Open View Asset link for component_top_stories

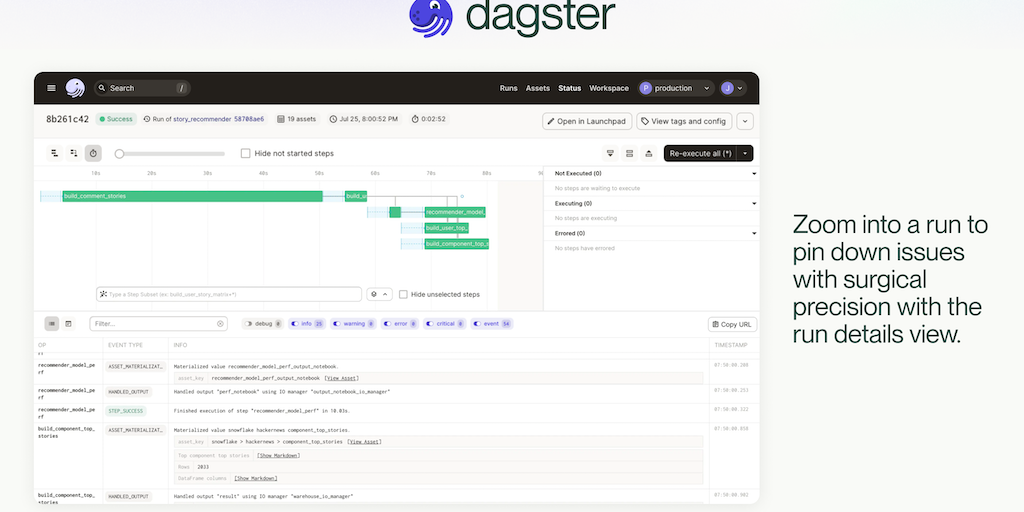pyautogui.click(x=364, y=442)
